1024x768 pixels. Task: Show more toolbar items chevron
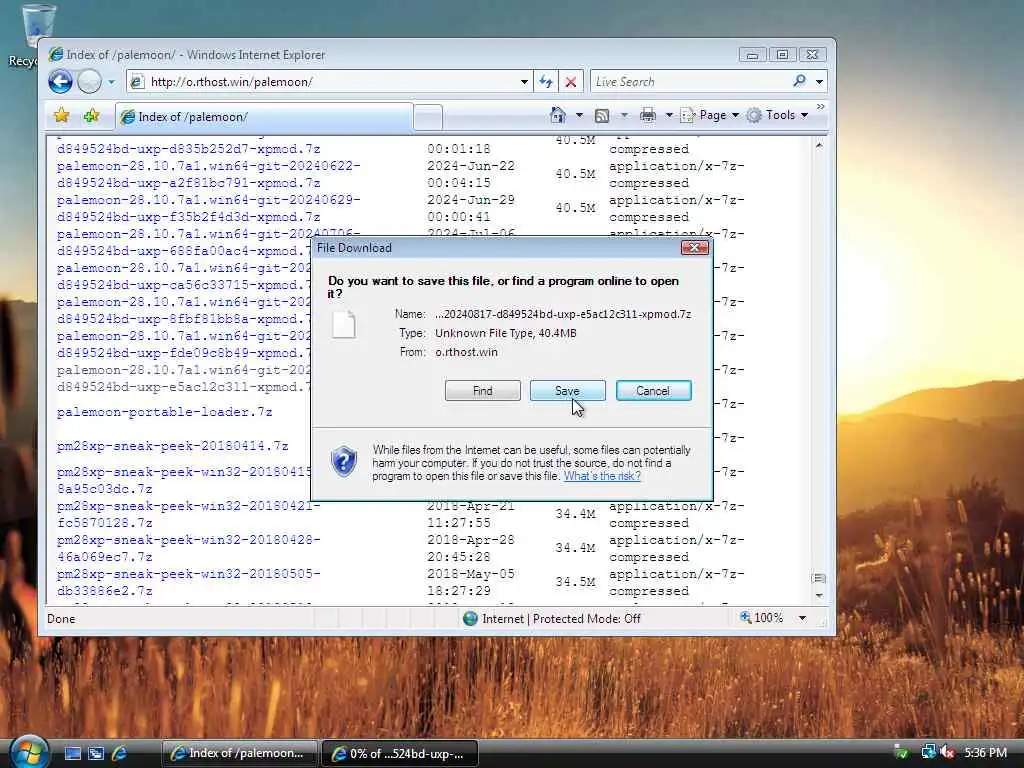coord(820,106)
